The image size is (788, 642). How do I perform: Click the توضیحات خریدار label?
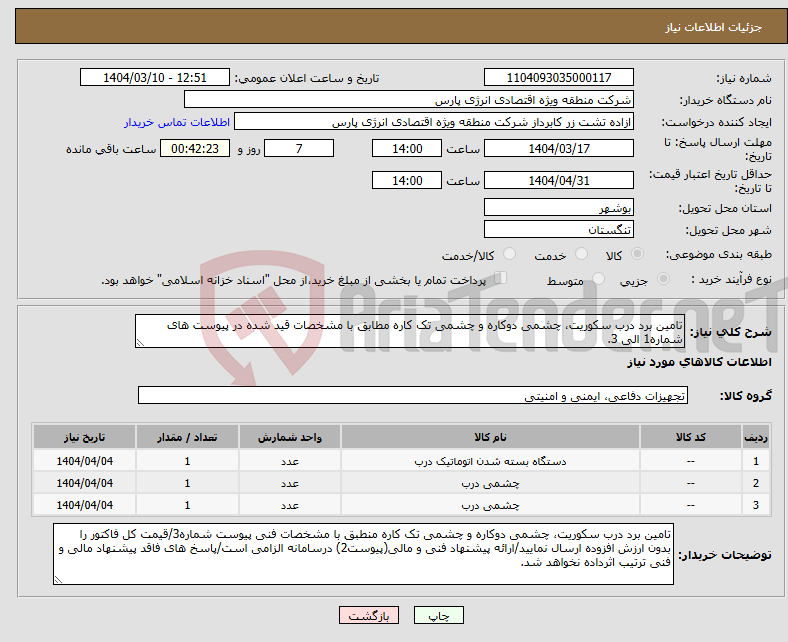click(725, 555)
